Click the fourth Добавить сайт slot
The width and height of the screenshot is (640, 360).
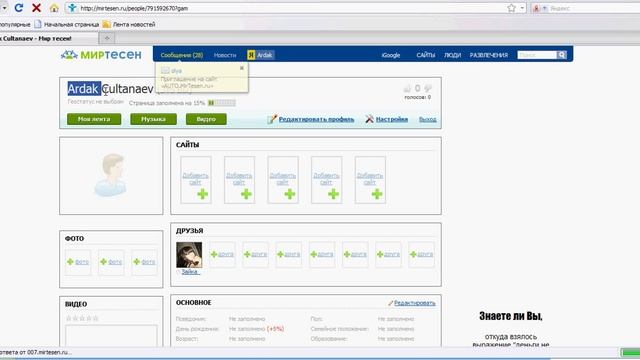(327, 180)
